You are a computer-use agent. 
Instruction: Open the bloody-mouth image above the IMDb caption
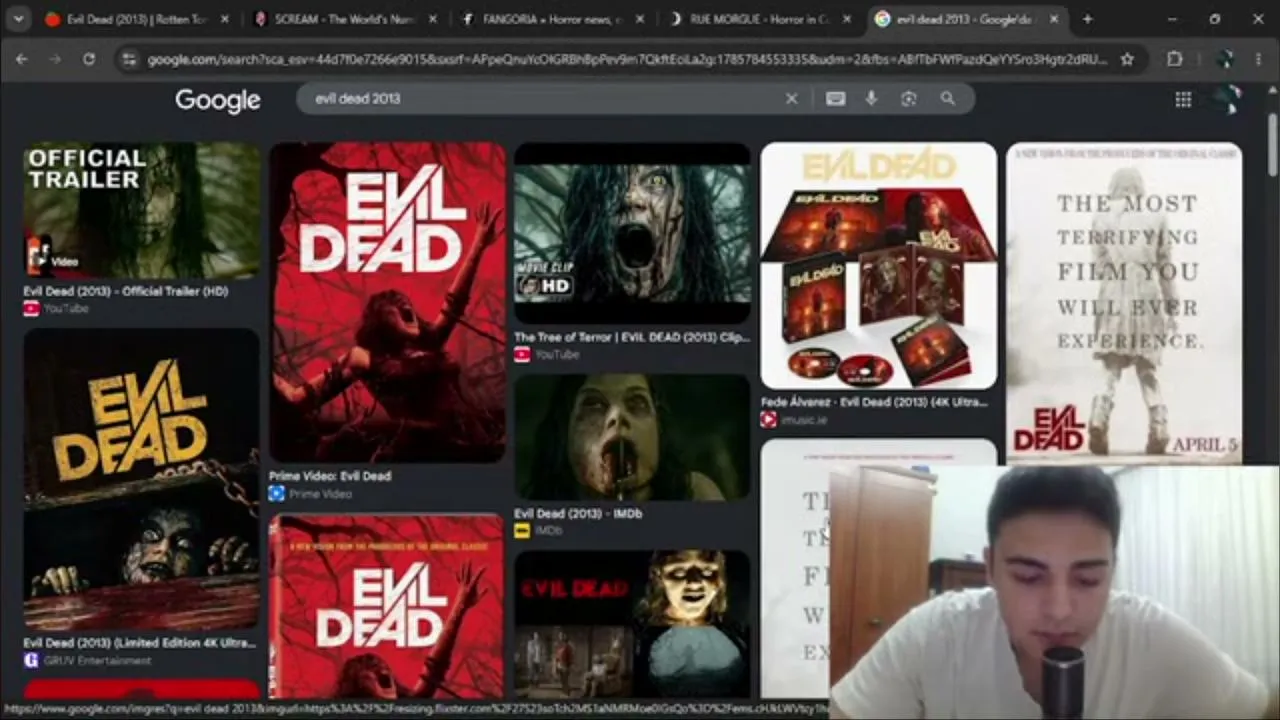pos(632,437)
